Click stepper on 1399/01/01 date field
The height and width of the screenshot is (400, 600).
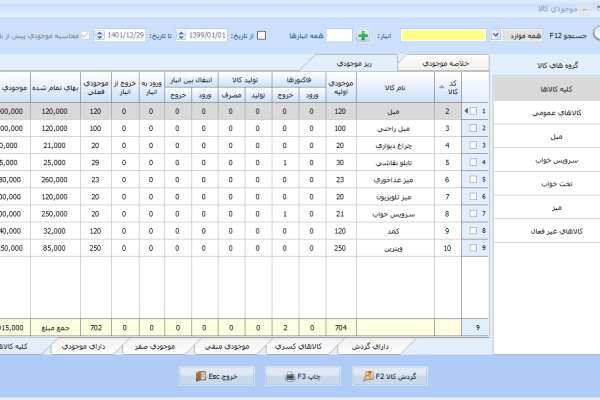(181, 36)
